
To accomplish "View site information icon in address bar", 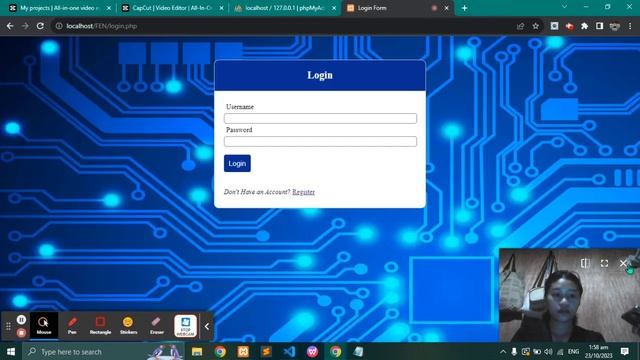I will (x=59, y=26).
